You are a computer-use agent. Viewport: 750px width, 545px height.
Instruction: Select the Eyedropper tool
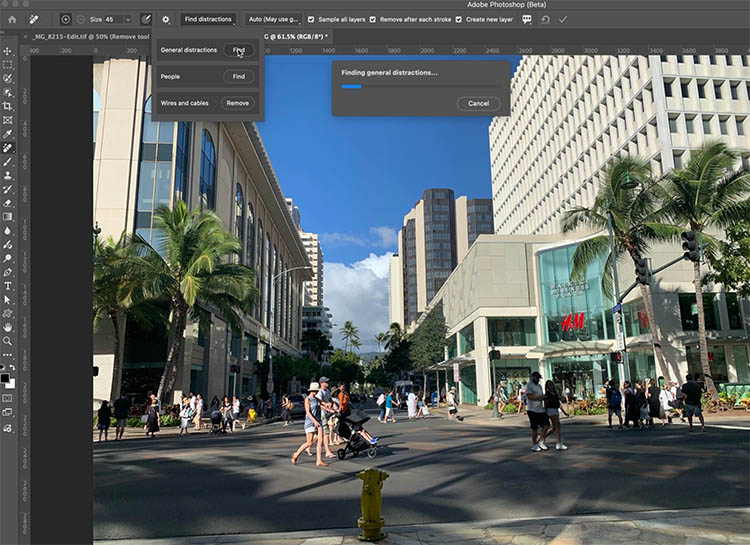(x=7, y=134)
